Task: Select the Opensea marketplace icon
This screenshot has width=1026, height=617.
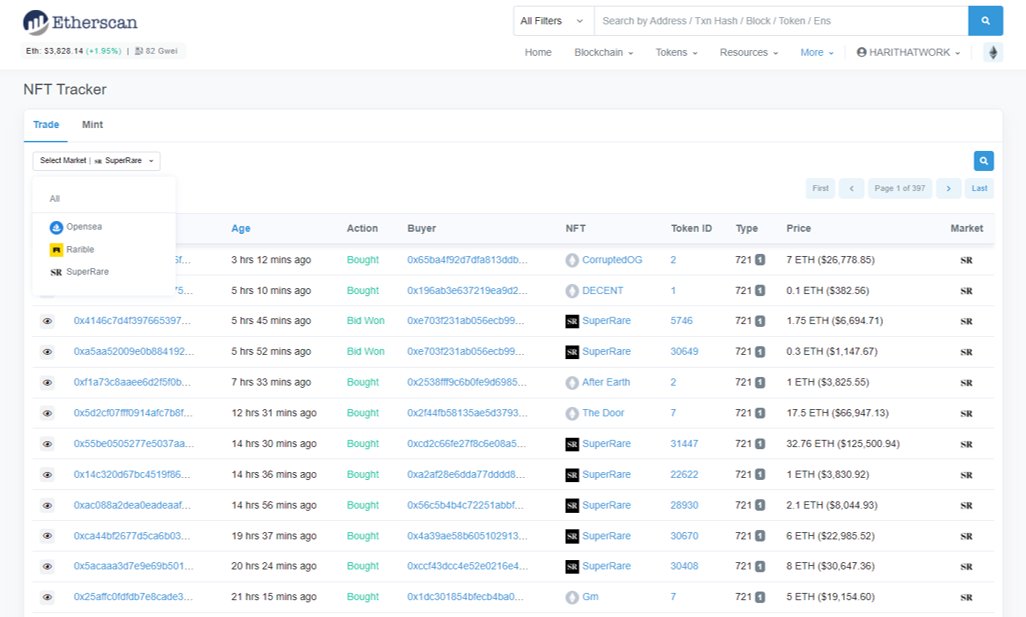Action: click(x=57, y=227)
